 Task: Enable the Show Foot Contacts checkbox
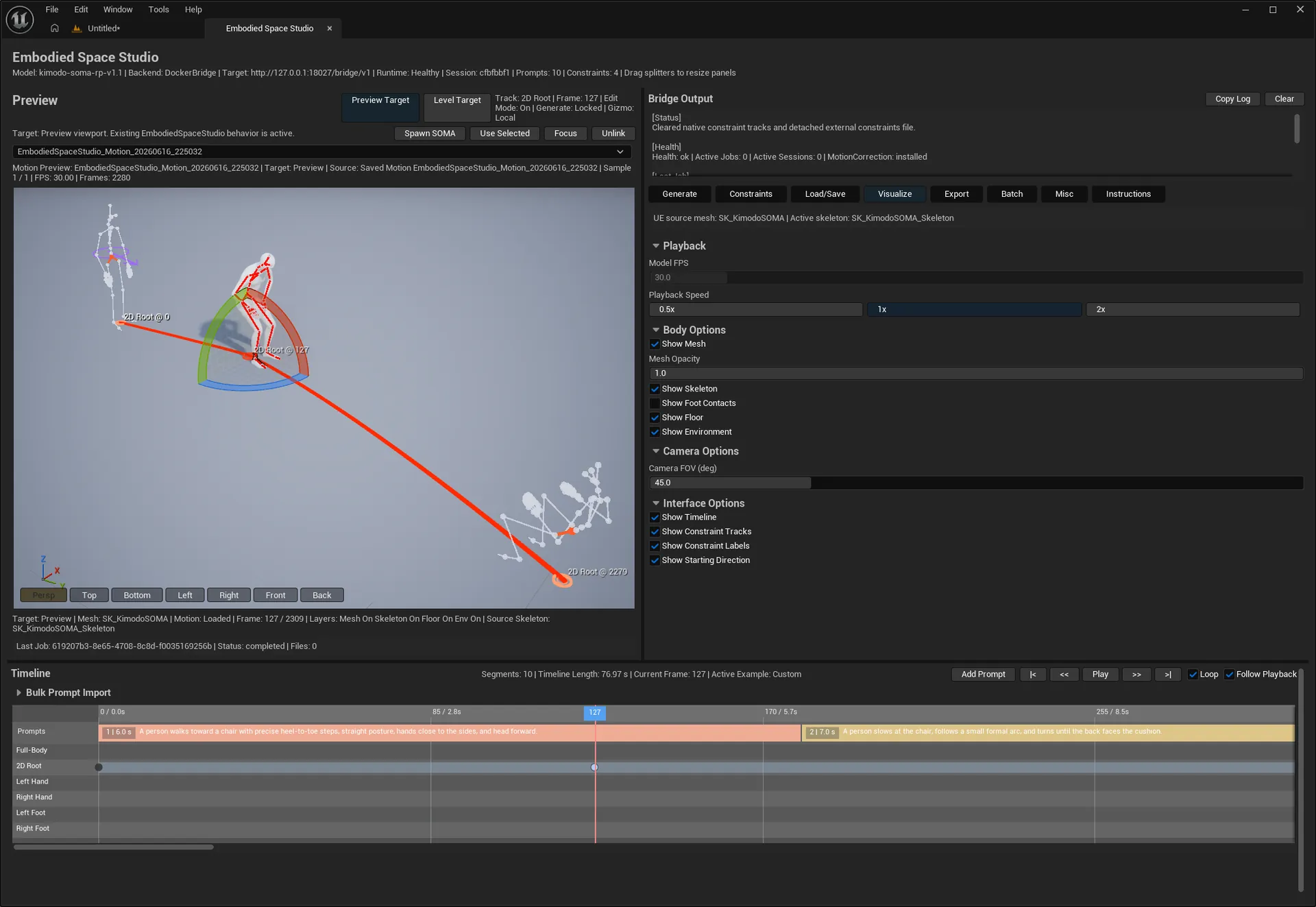click(655, 403)
